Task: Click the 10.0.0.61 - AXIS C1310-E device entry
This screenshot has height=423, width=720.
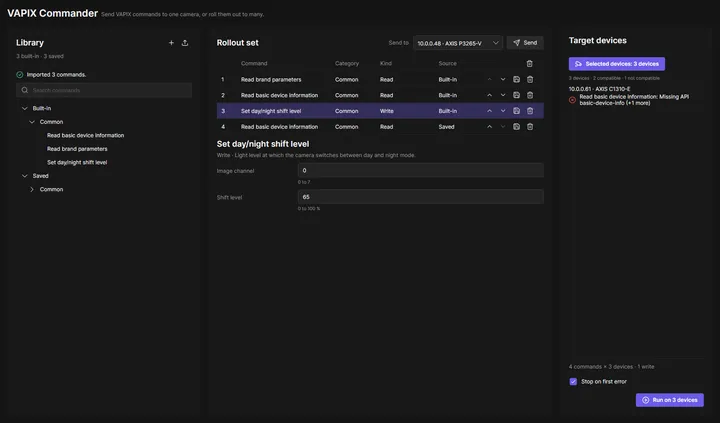Action: click(599, 89)
